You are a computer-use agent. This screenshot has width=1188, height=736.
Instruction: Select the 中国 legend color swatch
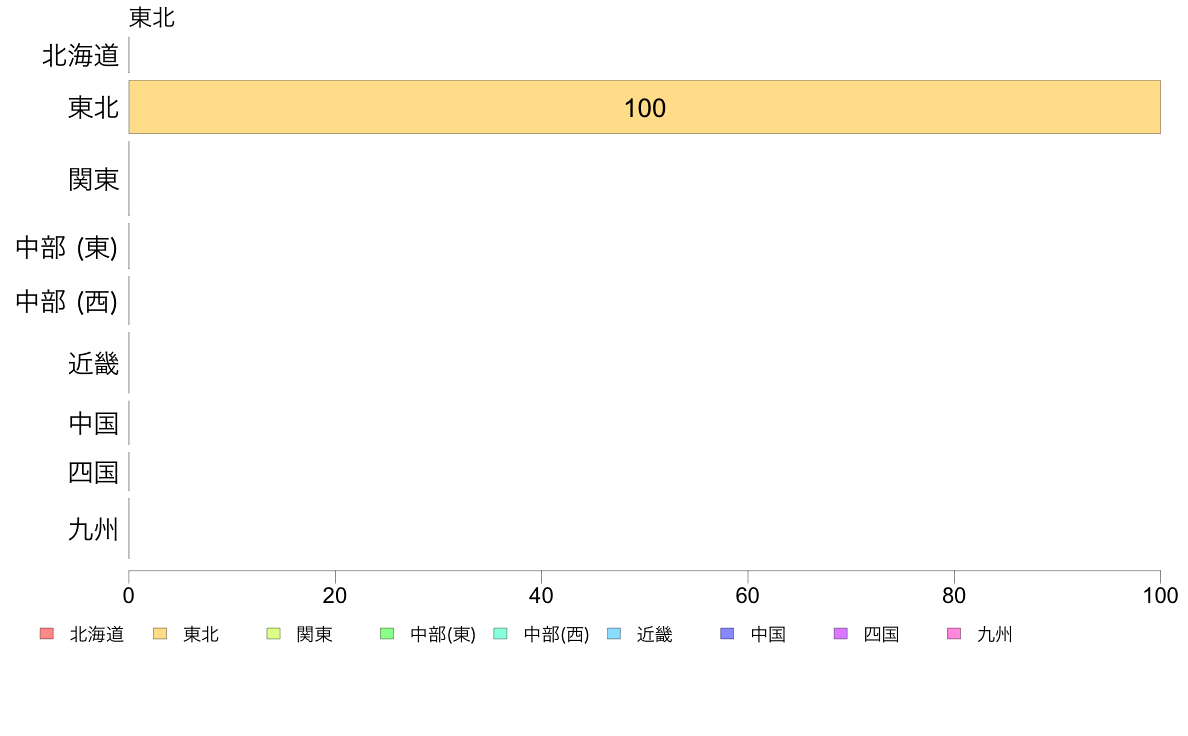pyautogui.click(x=727, y=634)
